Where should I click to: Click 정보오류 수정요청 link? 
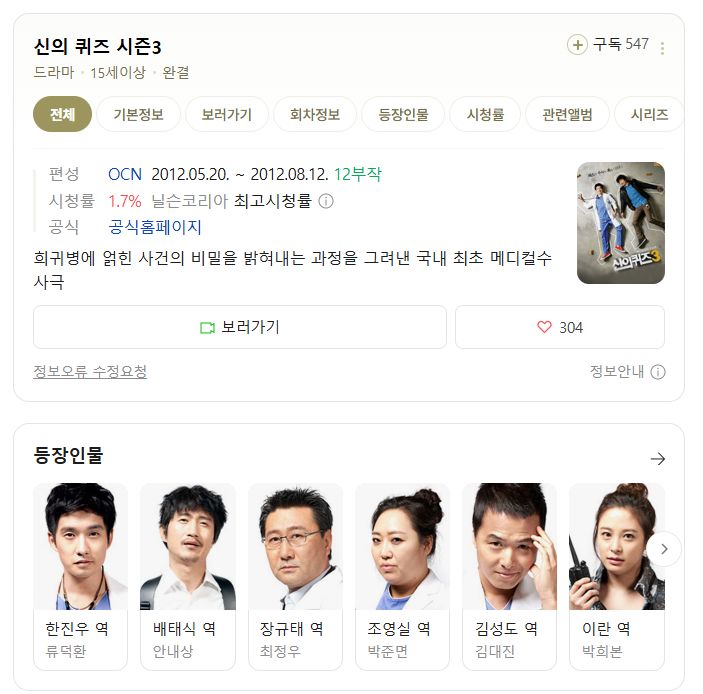[x=90, y=371]
